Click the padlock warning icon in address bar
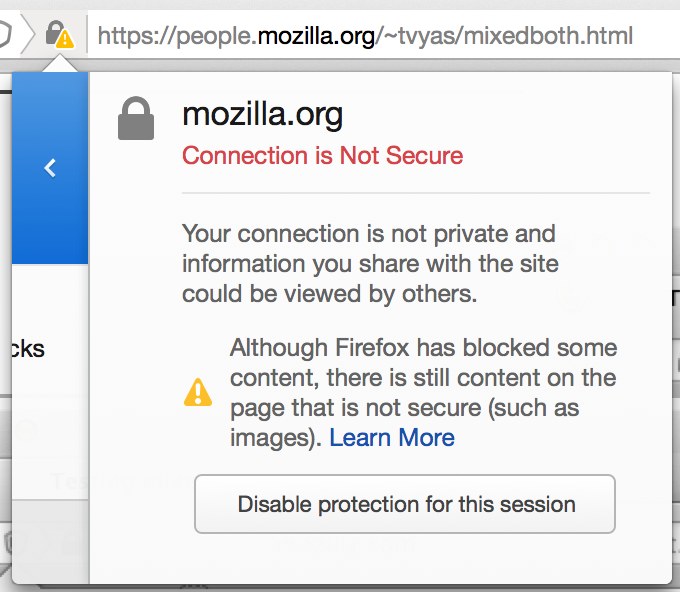This screenshot has height=592, width=680. click(x=59, y=34)
